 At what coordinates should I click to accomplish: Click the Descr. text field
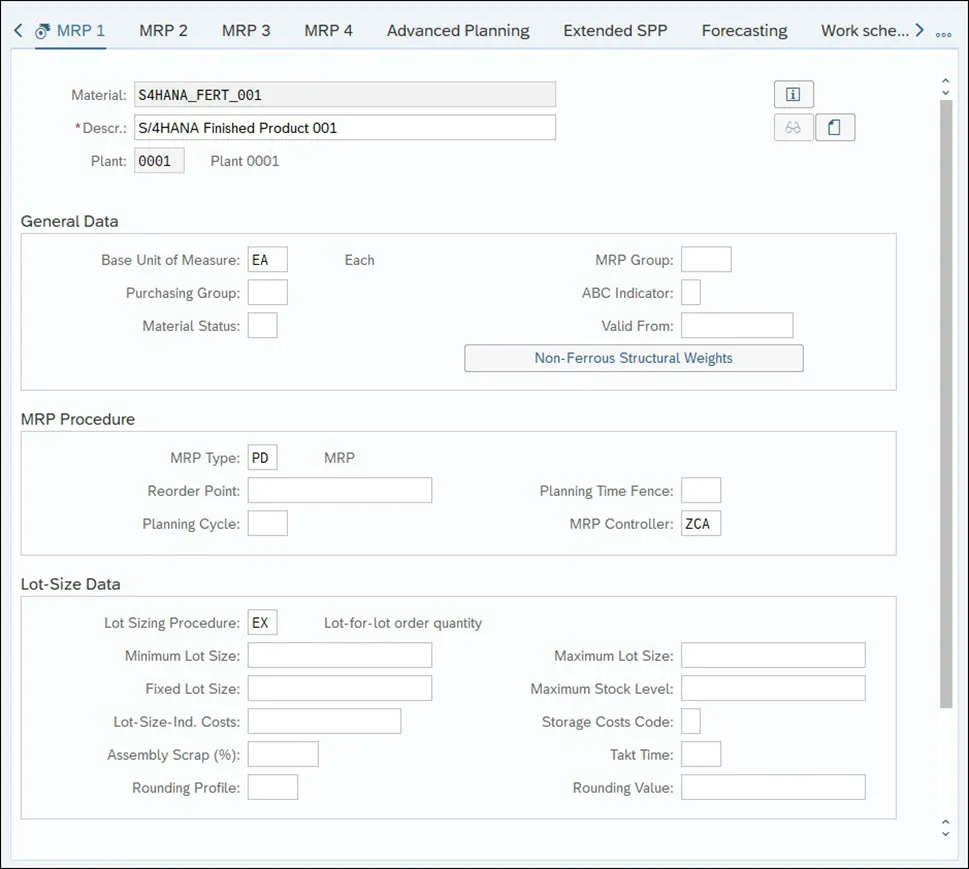pyautogui.click(x=345, y=128)
